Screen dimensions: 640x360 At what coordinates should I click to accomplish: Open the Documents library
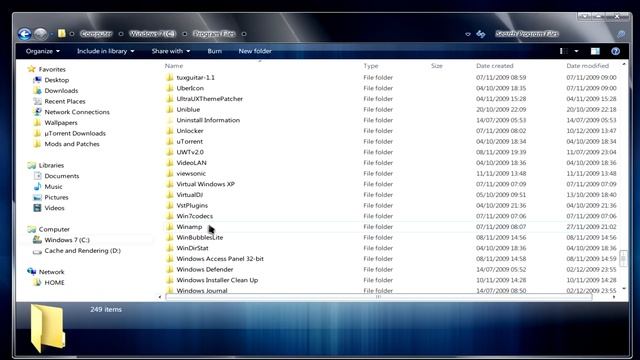[62, 176]
